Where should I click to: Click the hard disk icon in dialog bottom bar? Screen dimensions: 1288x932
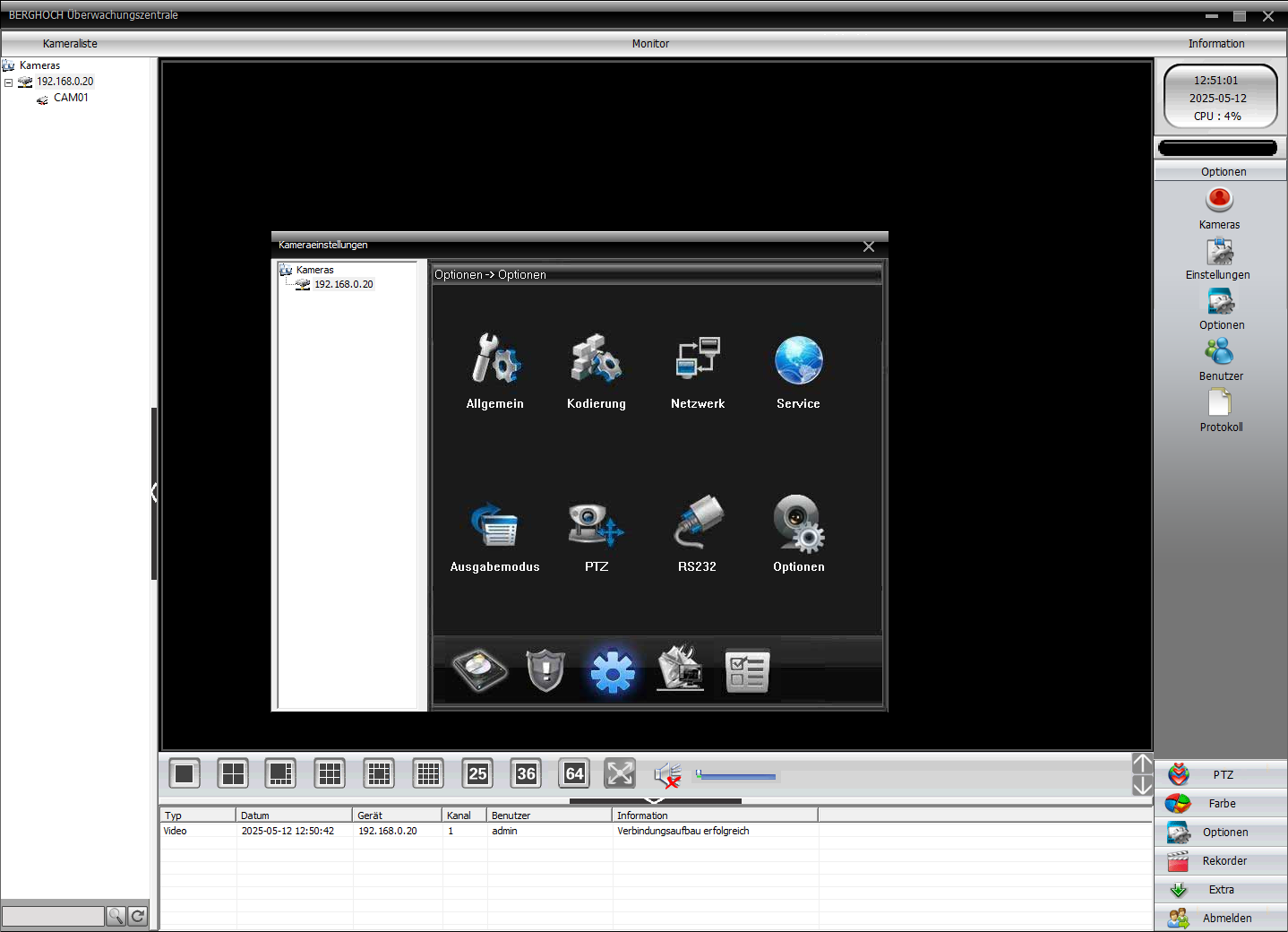[x=480, y=670]
